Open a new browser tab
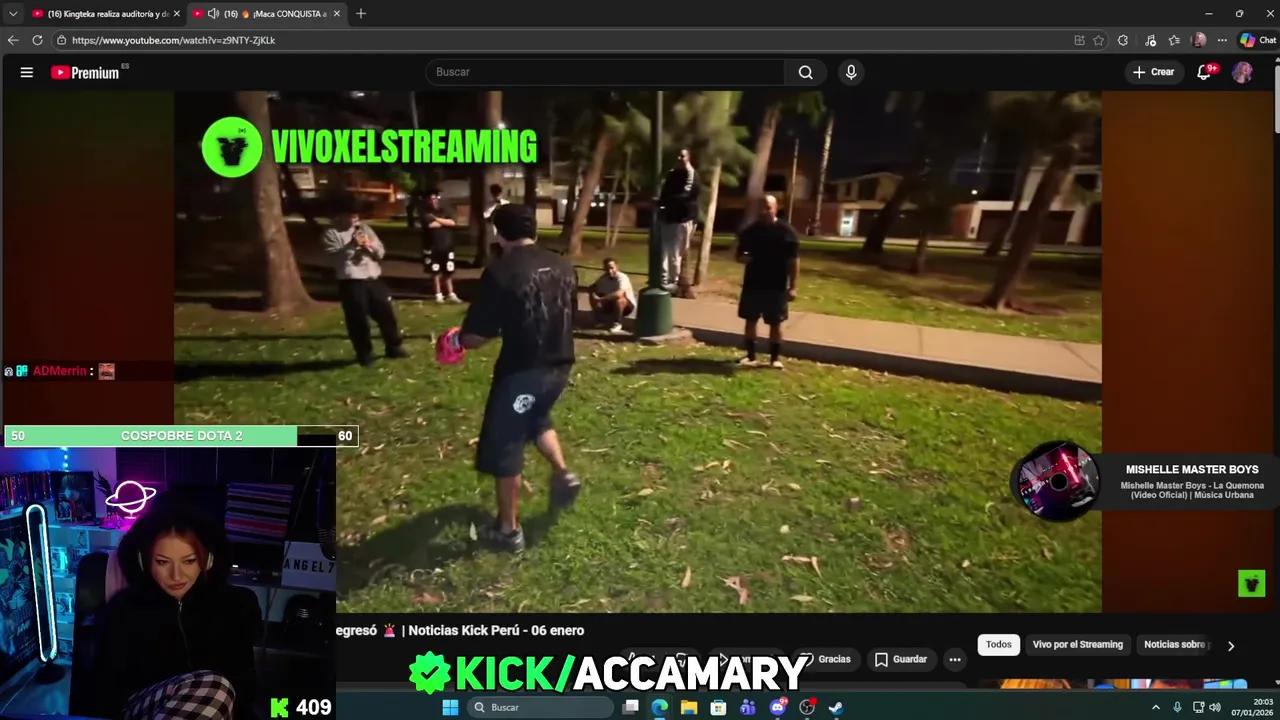The width and height of the screenshot is (1280, 720). (x=361, y=14)
